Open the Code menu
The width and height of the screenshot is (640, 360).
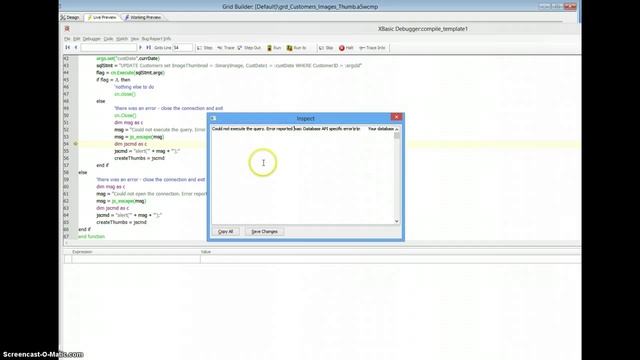108,39
